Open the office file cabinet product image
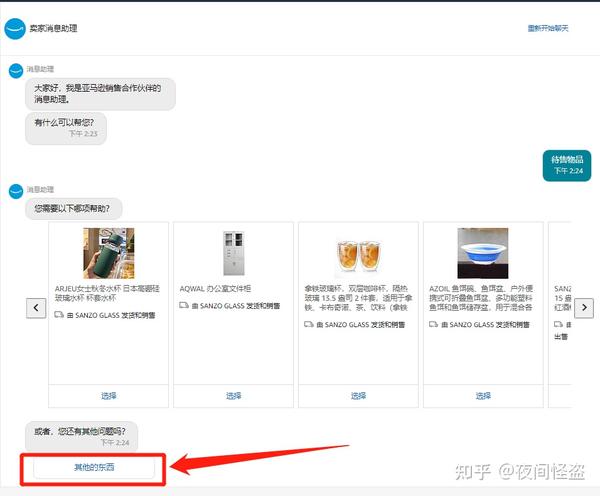 (233, 253)
